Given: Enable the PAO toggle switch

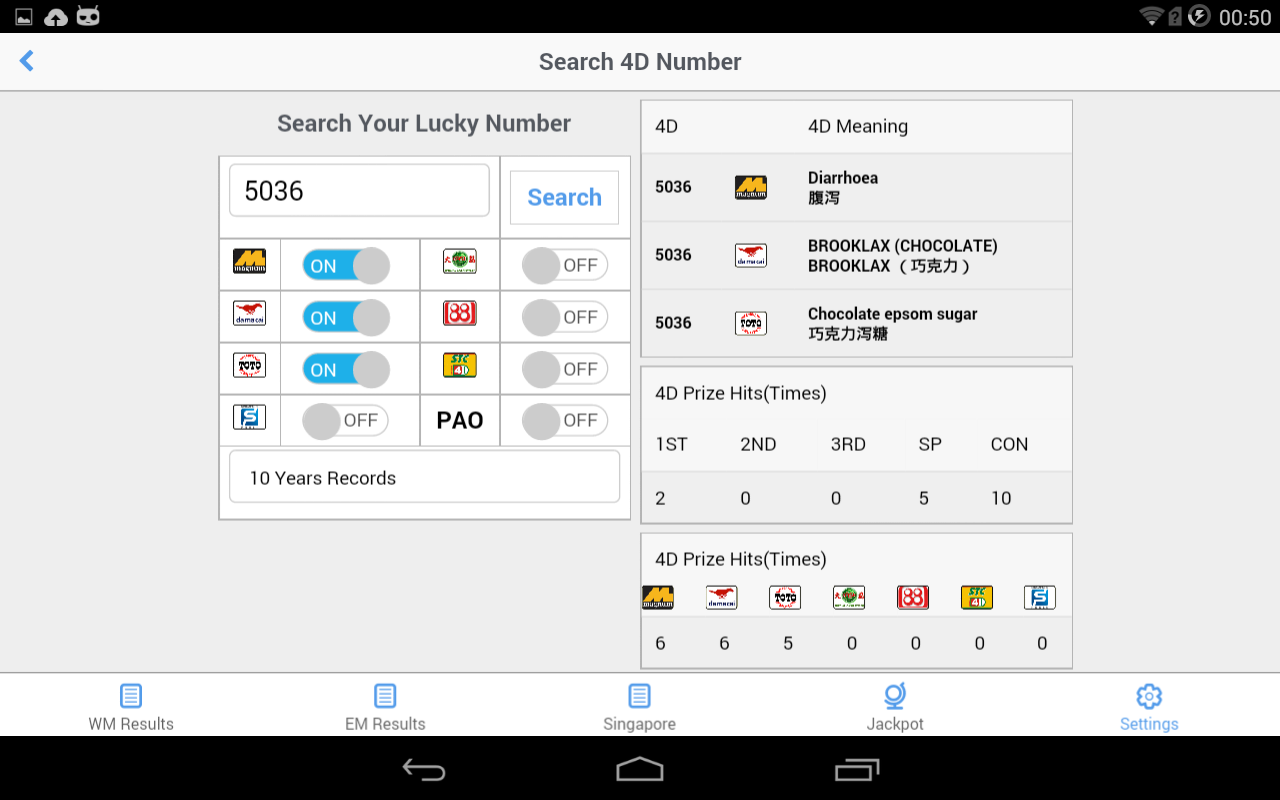Looking at the screenshot, I should [565, 421].
